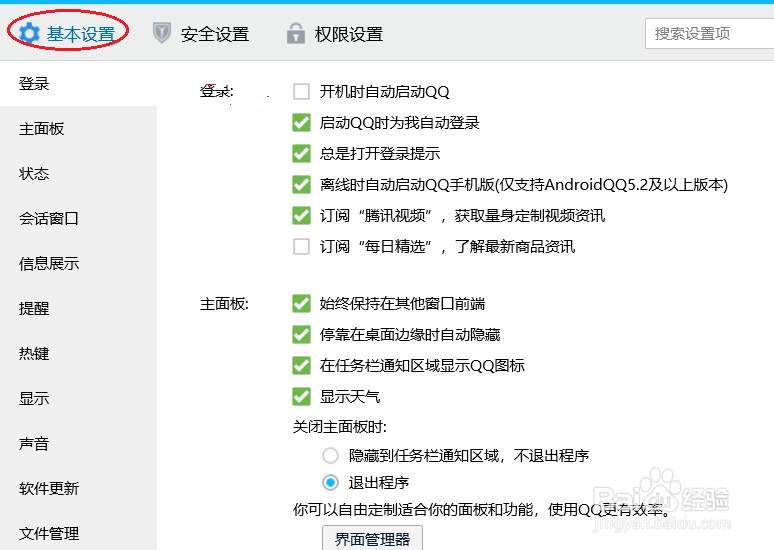The width and height of the screenshot is (774, 550).
Task: Select 热键 in the sidebar
Action: click(78, 354)
